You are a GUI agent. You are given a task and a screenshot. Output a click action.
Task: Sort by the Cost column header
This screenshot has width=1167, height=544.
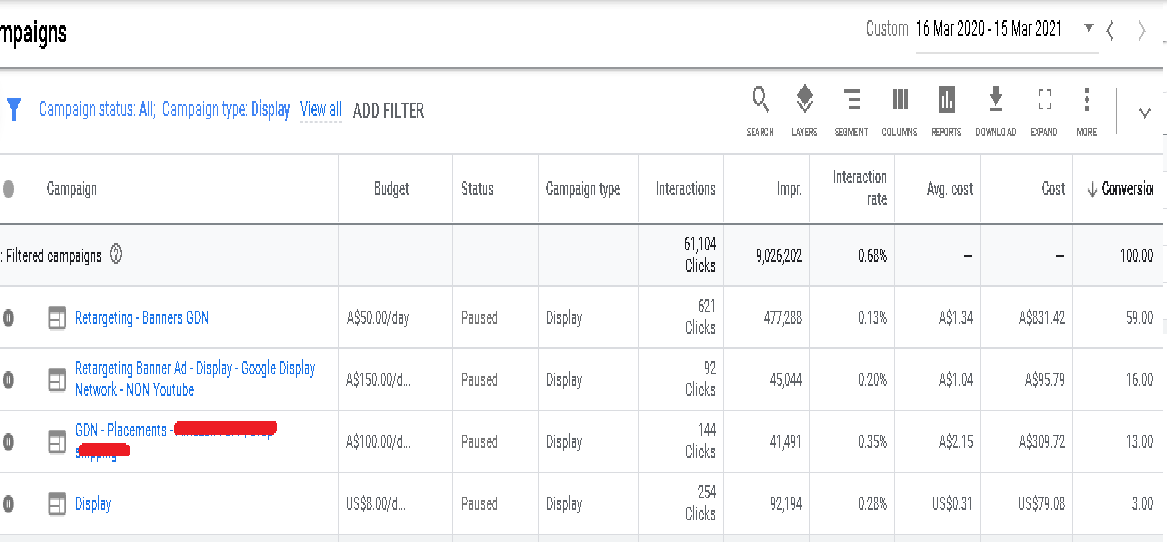[x=1053, y=189]
